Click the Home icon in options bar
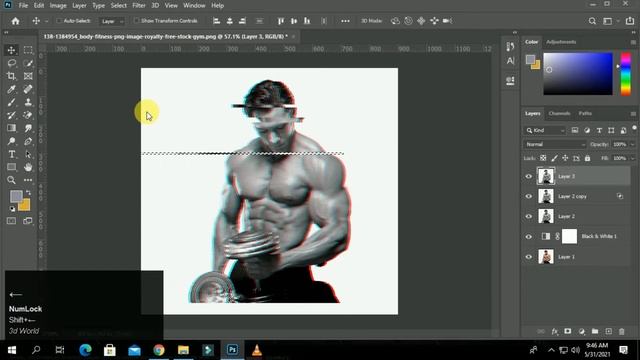The height and width of the screenshot is (360, 640). tap(16, 21)
